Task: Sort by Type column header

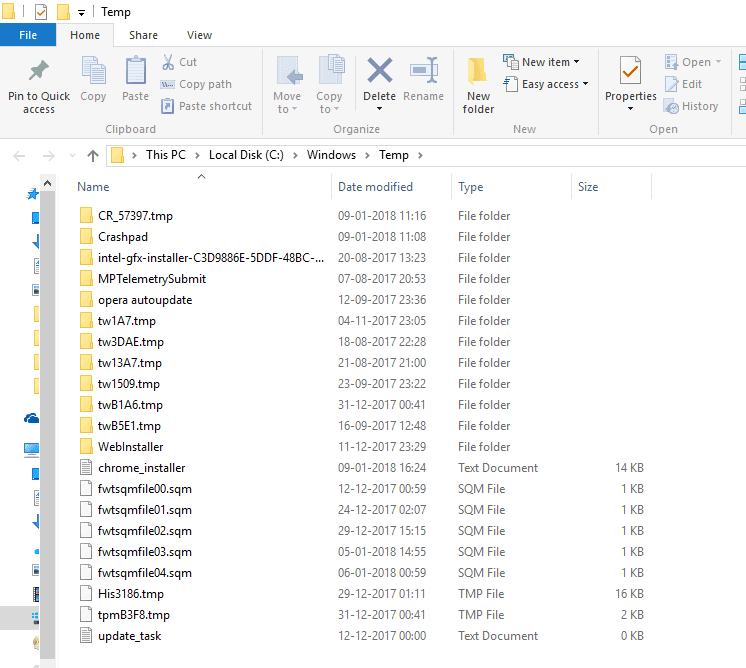Action: click(x=511, y=187)
